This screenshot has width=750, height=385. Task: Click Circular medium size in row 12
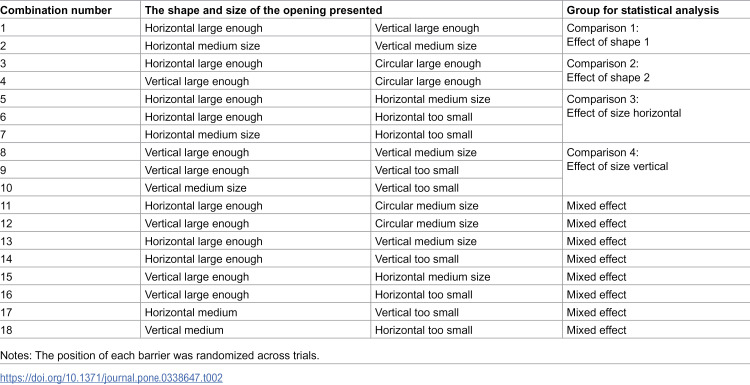click(426, 223)
